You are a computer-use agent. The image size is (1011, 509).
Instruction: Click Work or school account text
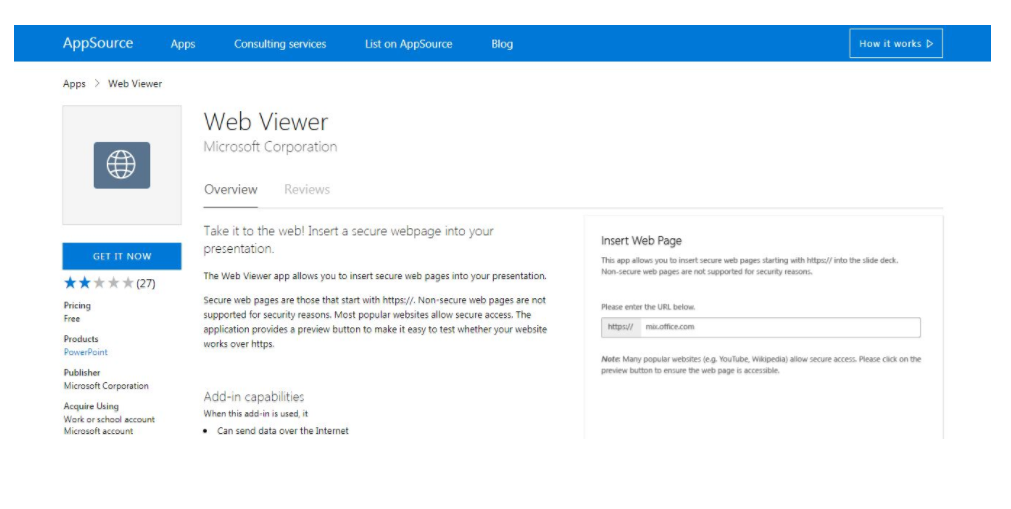click(109, 419)
